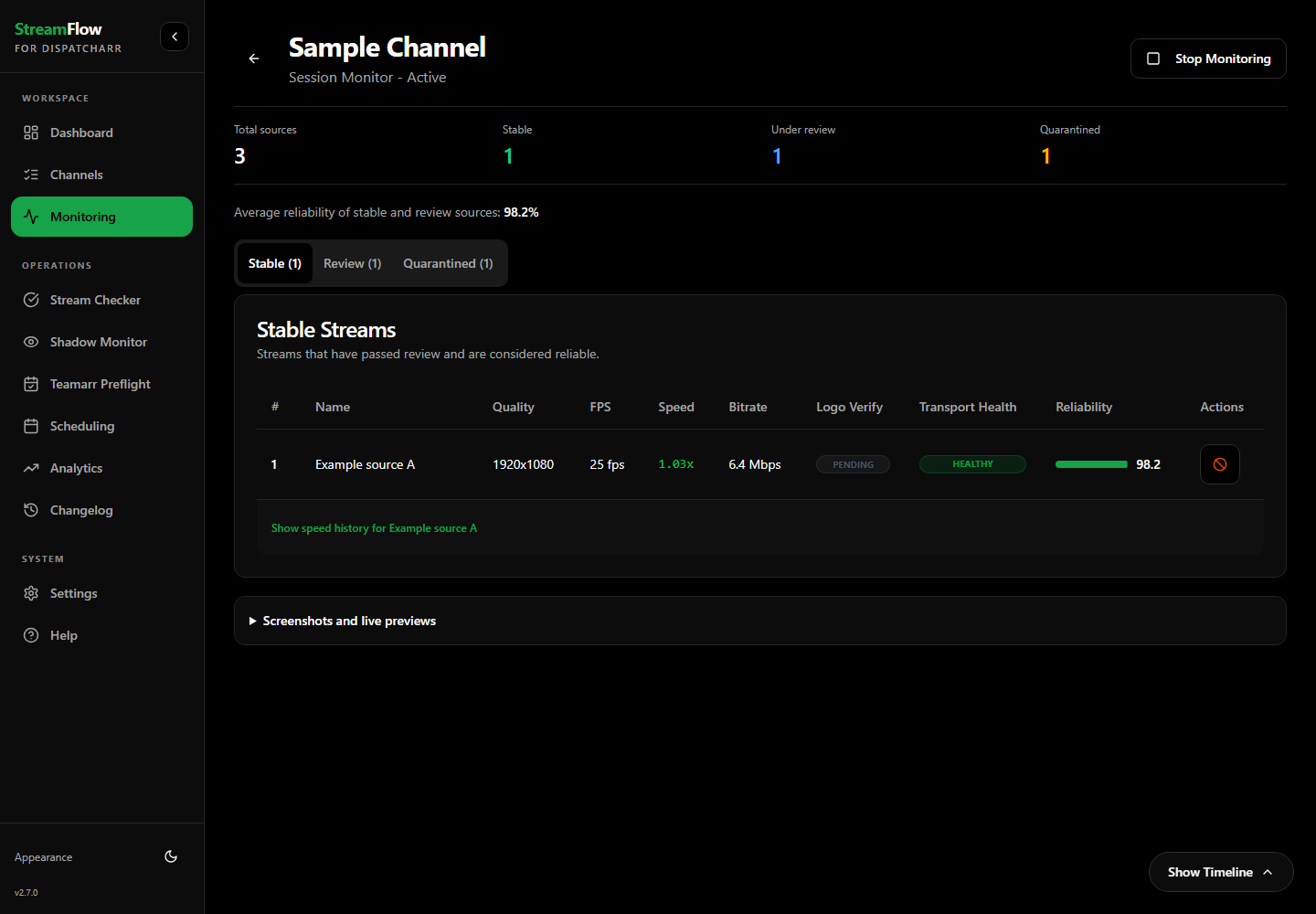The height and width of the screenshot is (914, 1316).
Task: Expand Screenshots and live previews
Action: 760,621
